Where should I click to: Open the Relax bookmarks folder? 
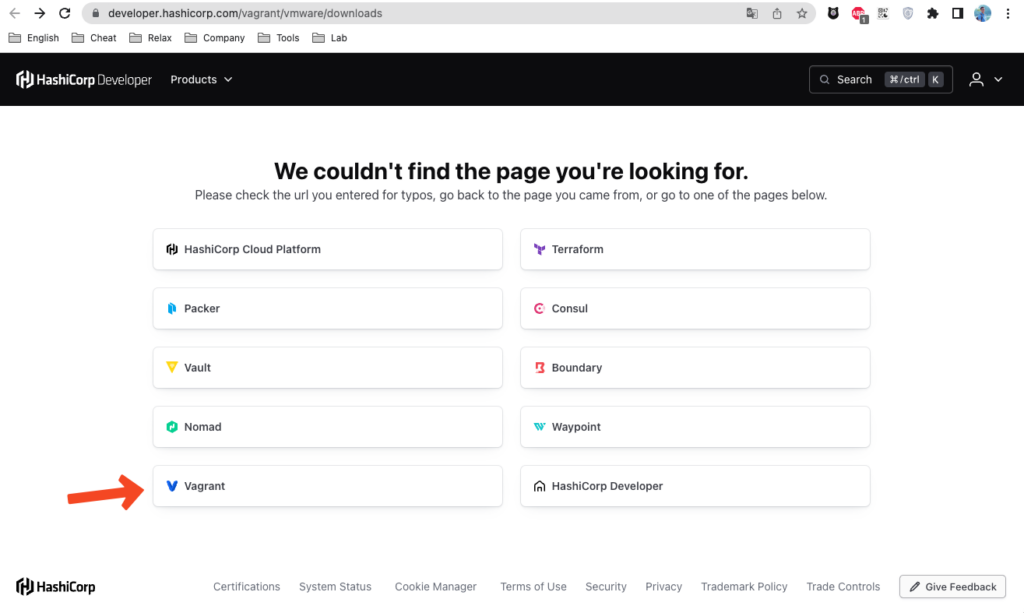[x=151, y=38]
